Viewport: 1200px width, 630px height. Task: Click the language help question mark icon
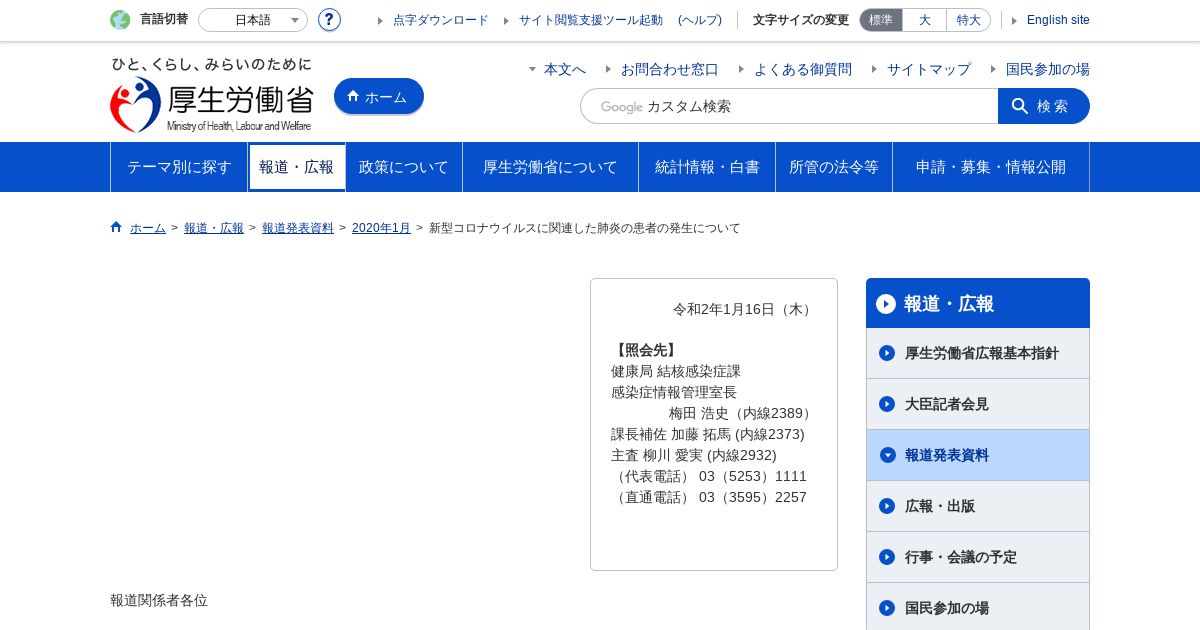329,20
